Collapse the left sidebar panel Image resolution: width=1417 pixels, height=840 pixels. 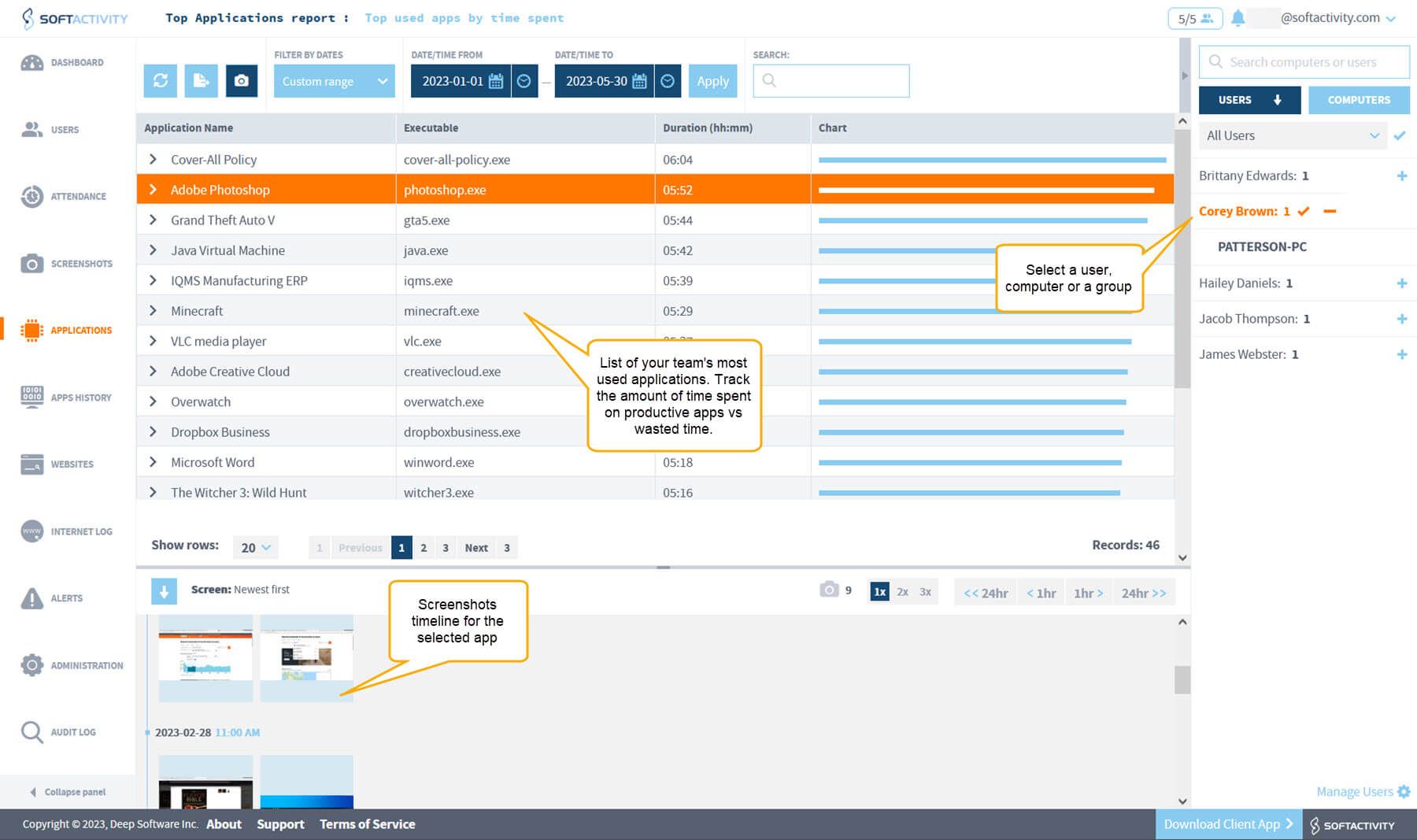coord(68,792)
